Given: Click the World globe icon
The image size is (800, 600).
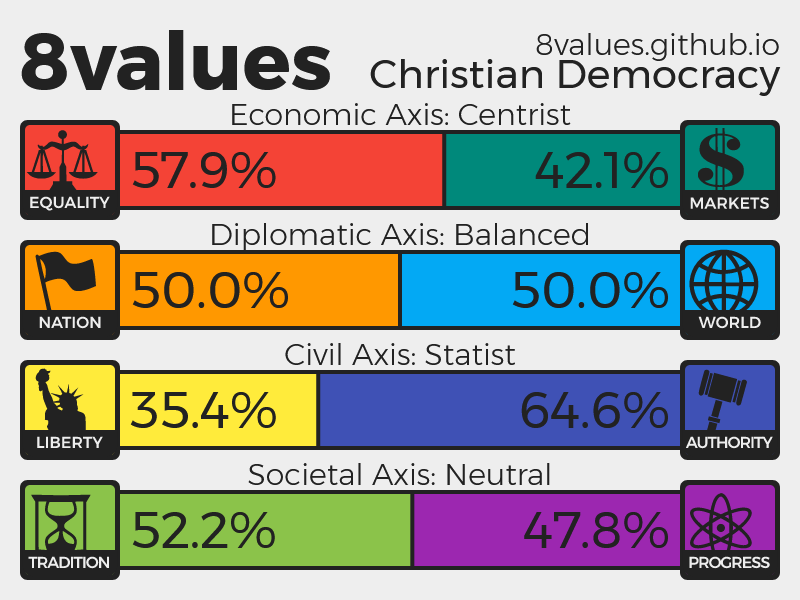Looking at the screenshot, I should pos(729,279).
